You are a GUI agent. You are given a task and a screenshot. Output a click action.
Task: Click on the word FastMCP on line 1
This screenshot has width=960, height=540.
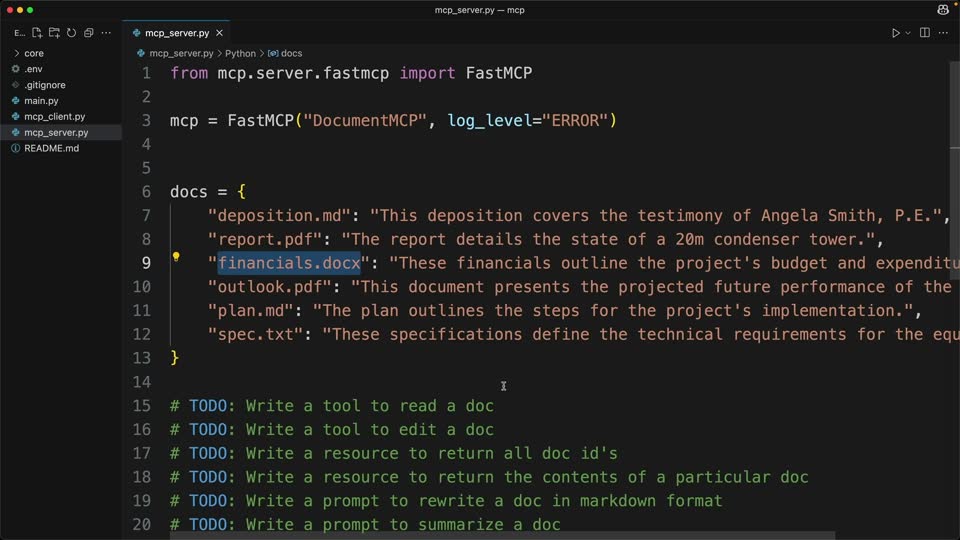tap(498, 73)
